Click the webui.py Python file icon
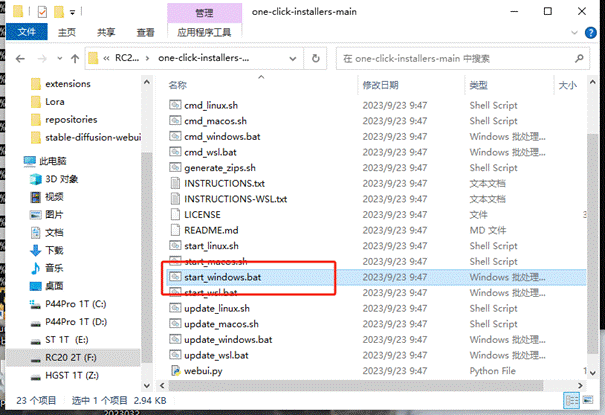The width and height of the screenshot is (605, 415). (174, 372)
